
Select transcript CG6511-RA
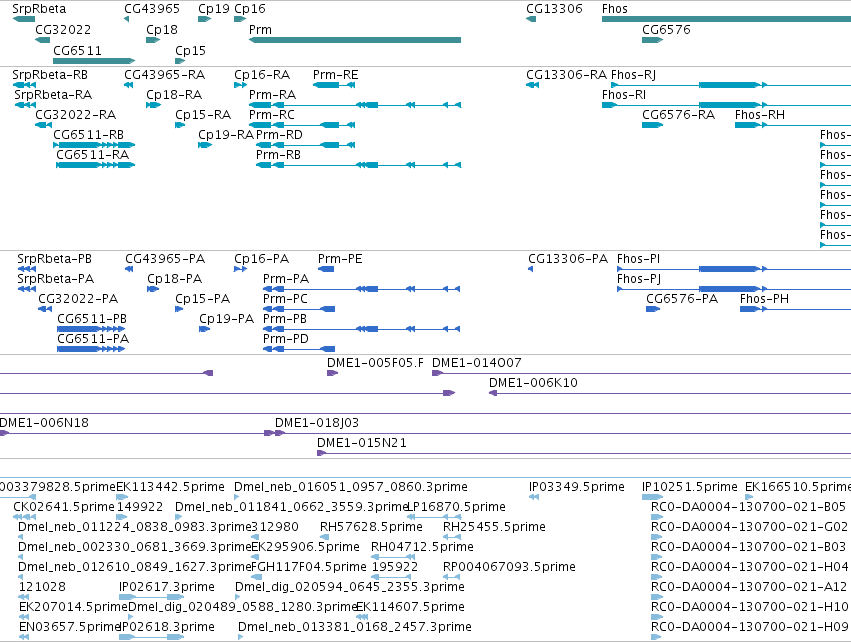[x=93, y=155]
